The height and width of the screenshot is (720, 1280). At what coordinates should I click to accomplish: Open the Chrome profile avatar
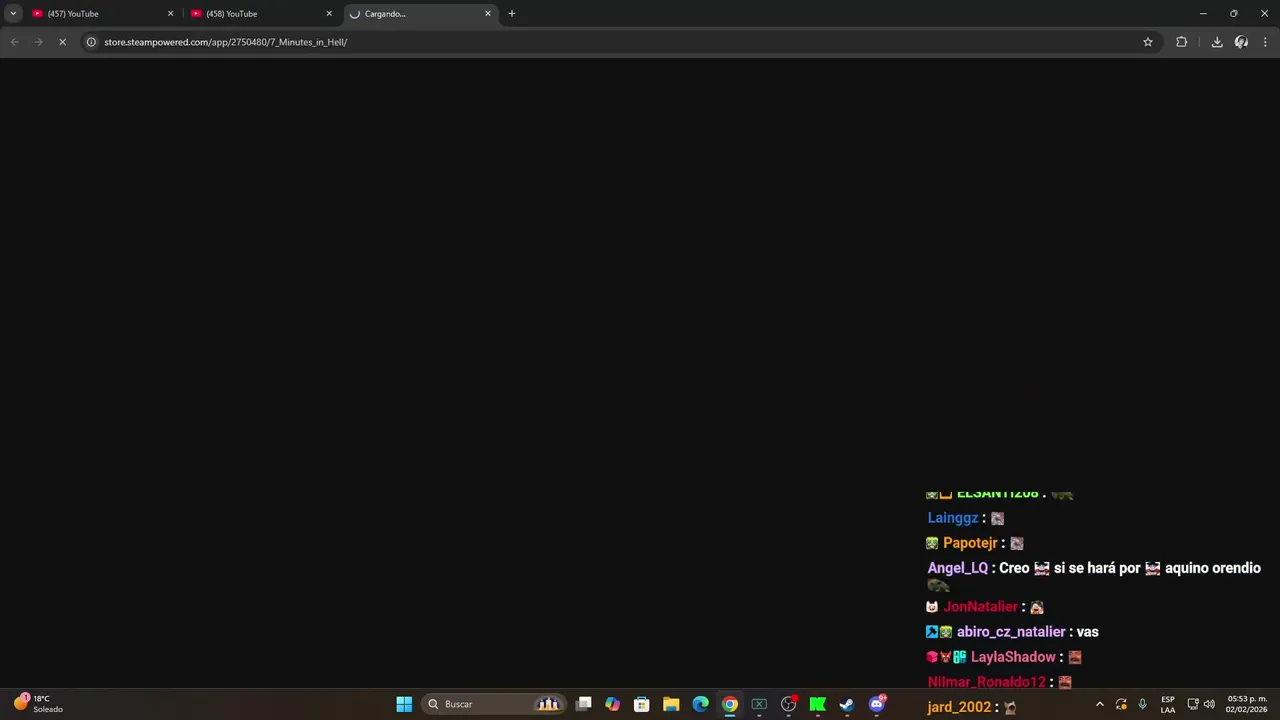(x=1241, y=42)
